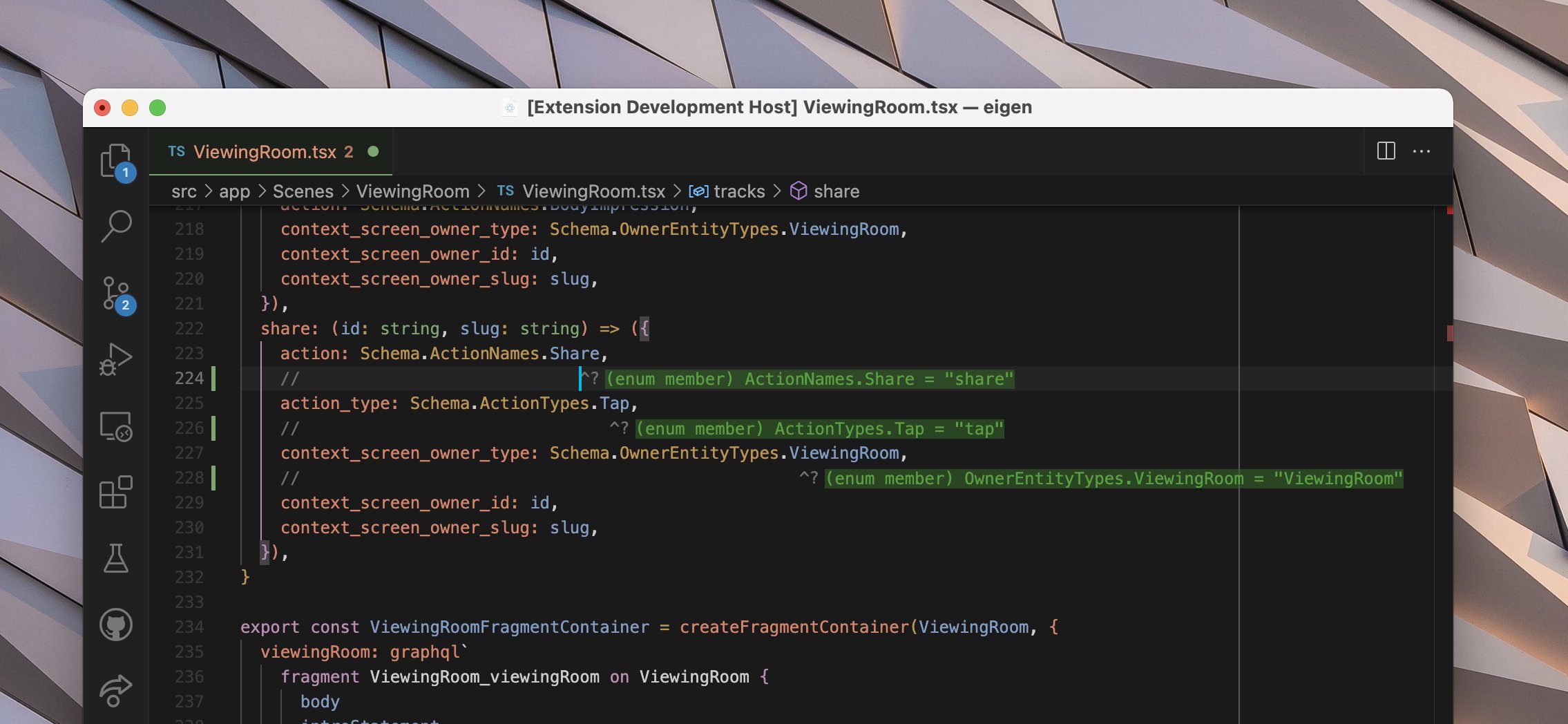Open the editor More Actions ellipsis
This screenshot has width=1568, height=724.
coord(1422,151)
